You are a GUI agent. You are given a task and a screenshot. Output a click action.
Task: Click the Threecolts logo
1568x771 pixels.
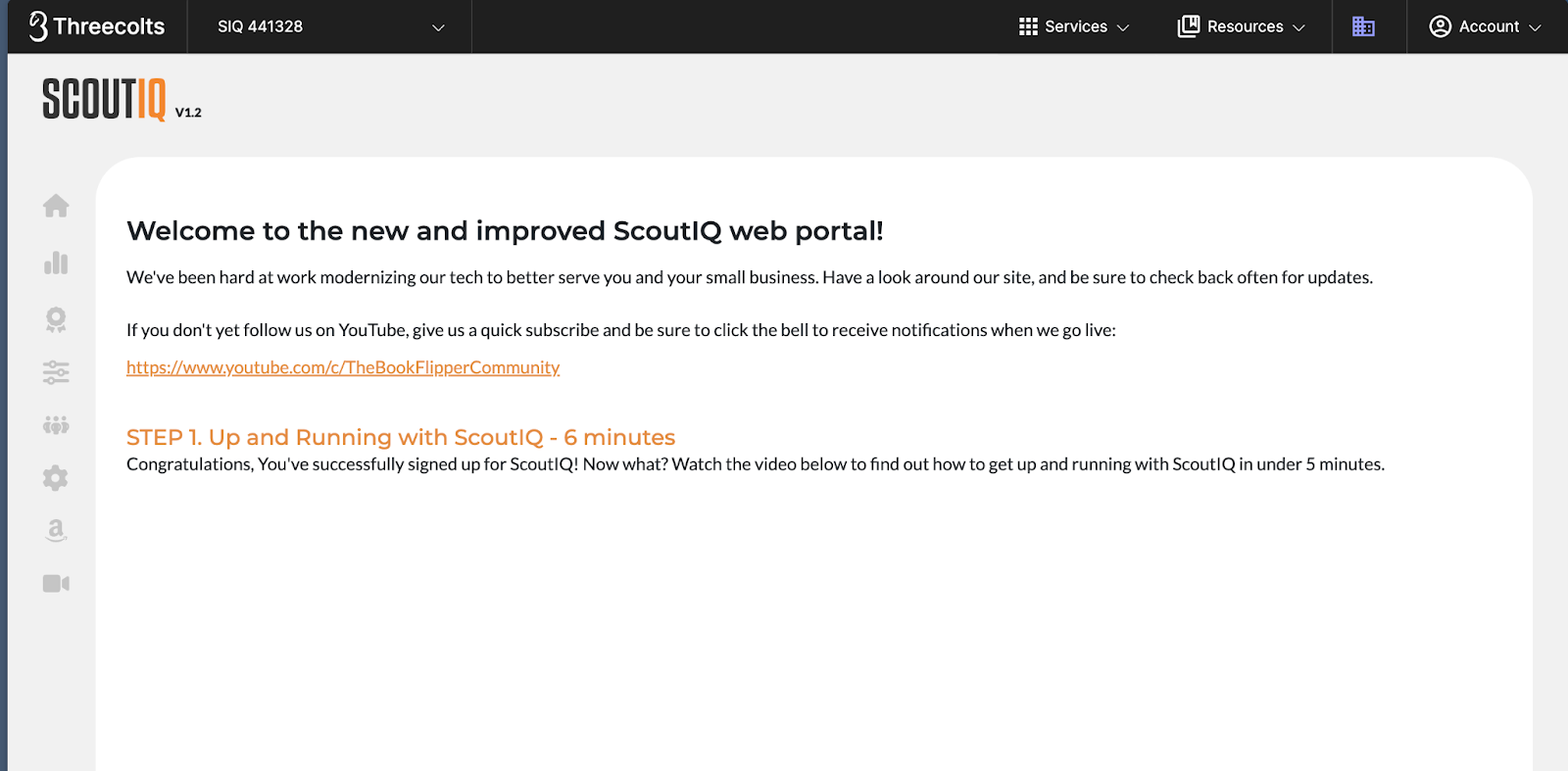(96, 26)
